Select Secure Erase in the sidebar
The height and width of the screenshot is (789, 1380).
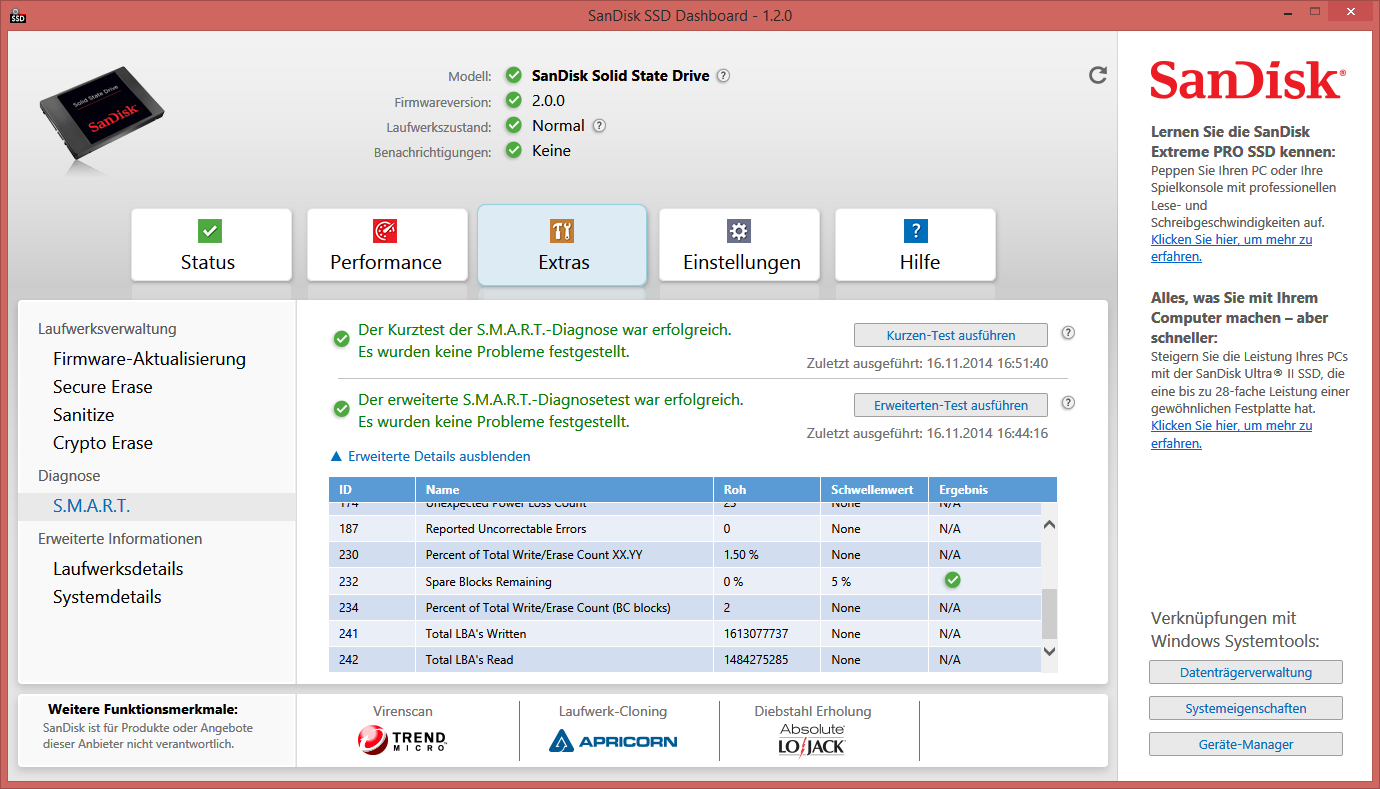pyautogui.click(x=103, y=387)
